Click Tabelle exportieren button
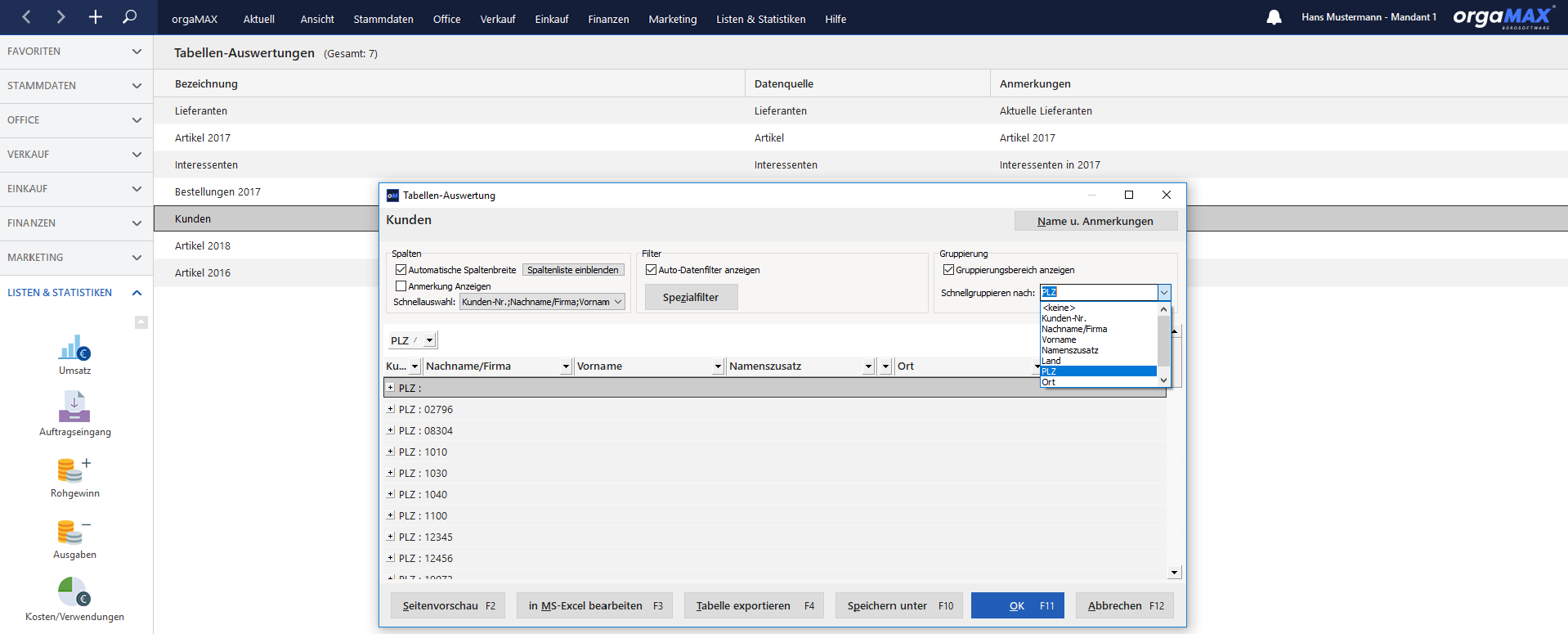Screen dimensions: 1568x634 [x=754, y=605]
